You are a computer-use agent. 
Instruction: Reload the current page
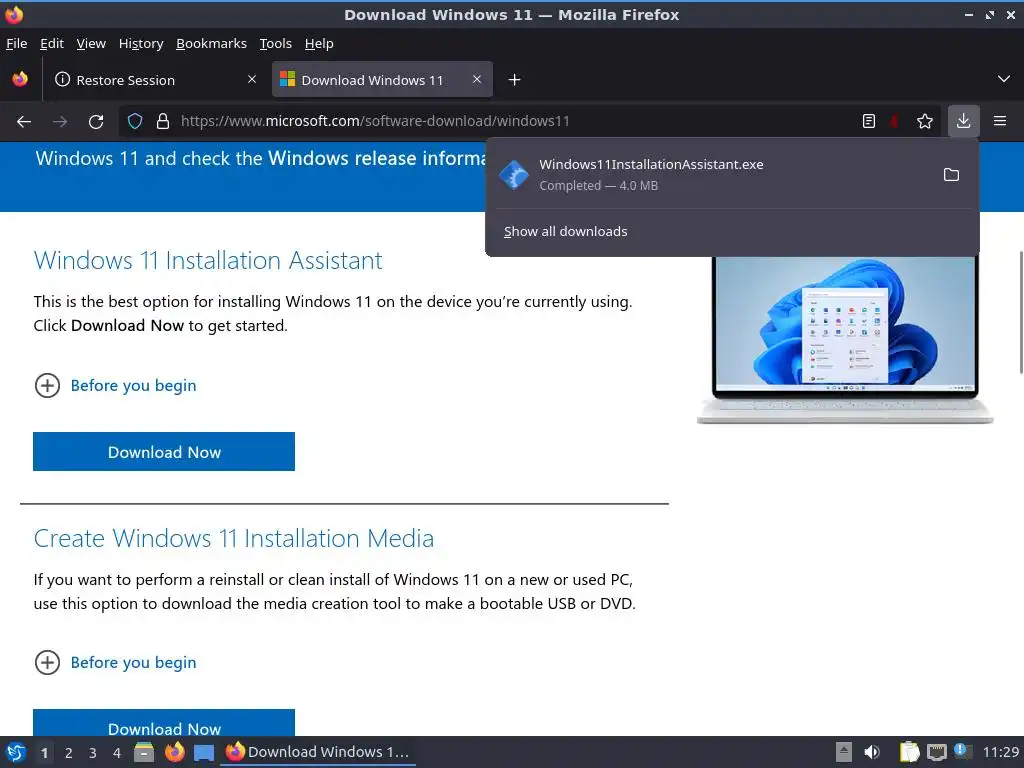96,121
